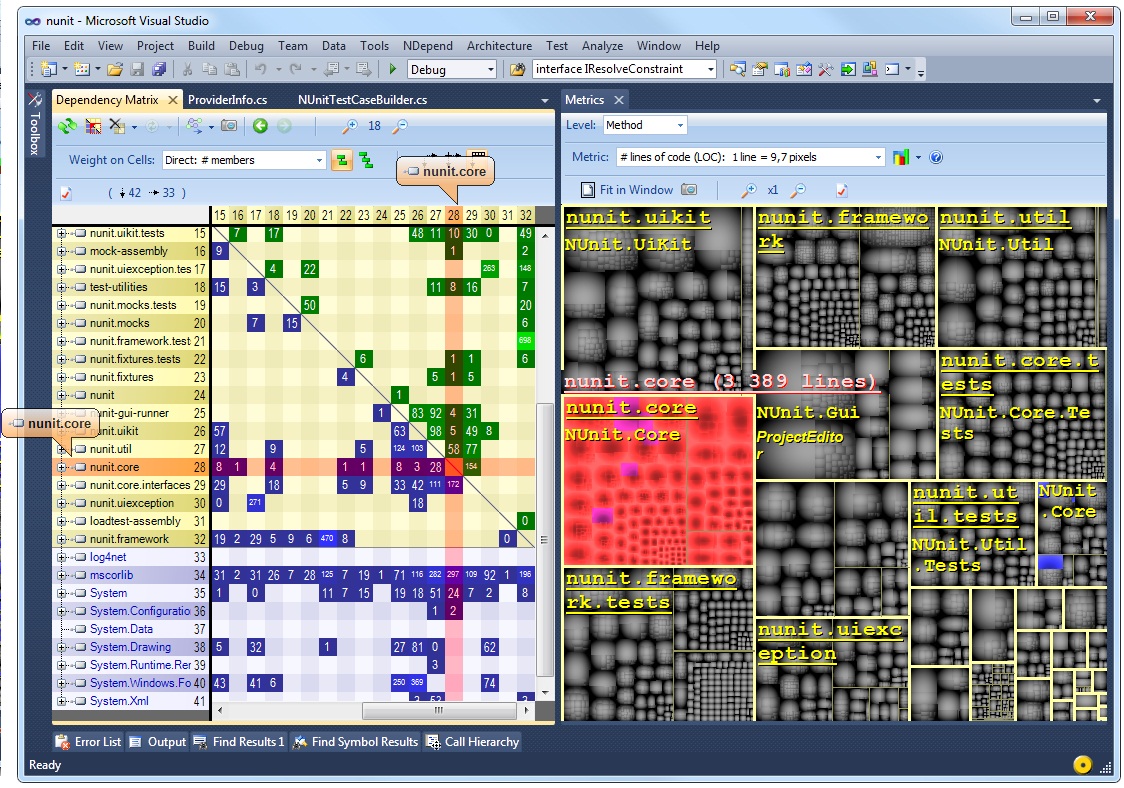Click the Undo arrow icon
The height and width of the screenshot is (788, 1124).
click(x=260, y=69)
